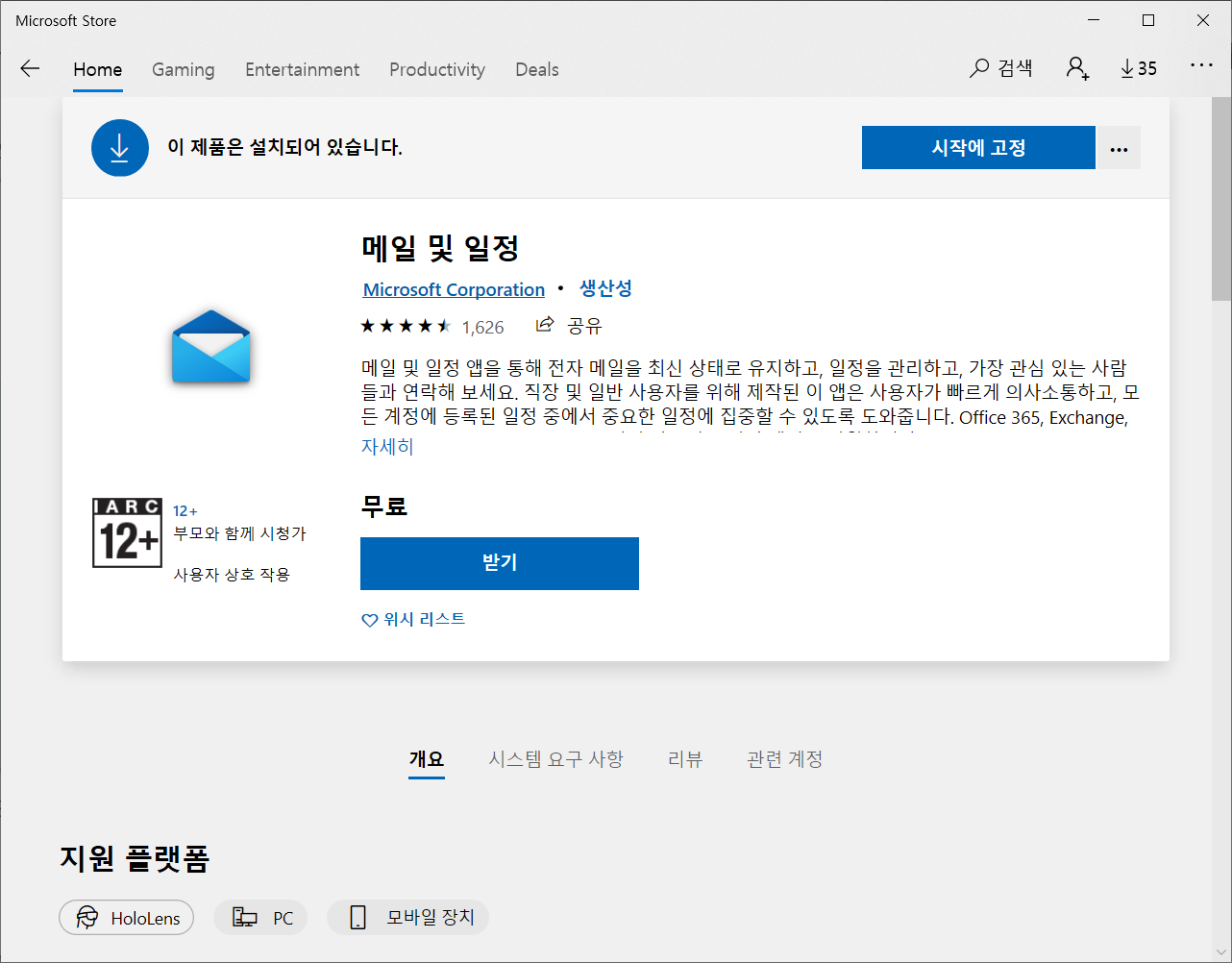The height and width of the screenshot is (963, 1232).
Task: Switch to the Gaming tab
Action: [x=184, y=69]
